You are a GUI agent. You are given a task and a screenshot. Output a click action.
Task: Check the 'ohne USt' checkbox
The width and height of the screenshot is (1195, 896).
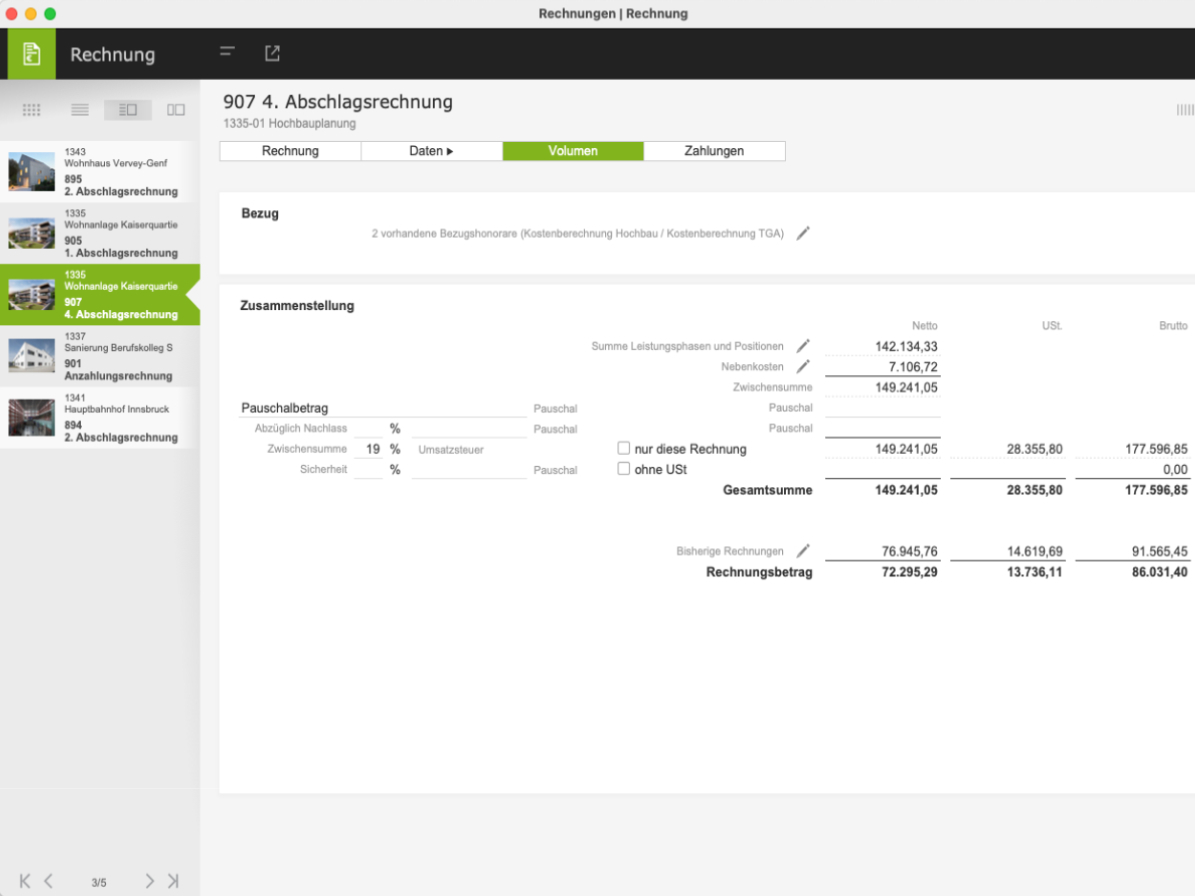click(624, 469)
